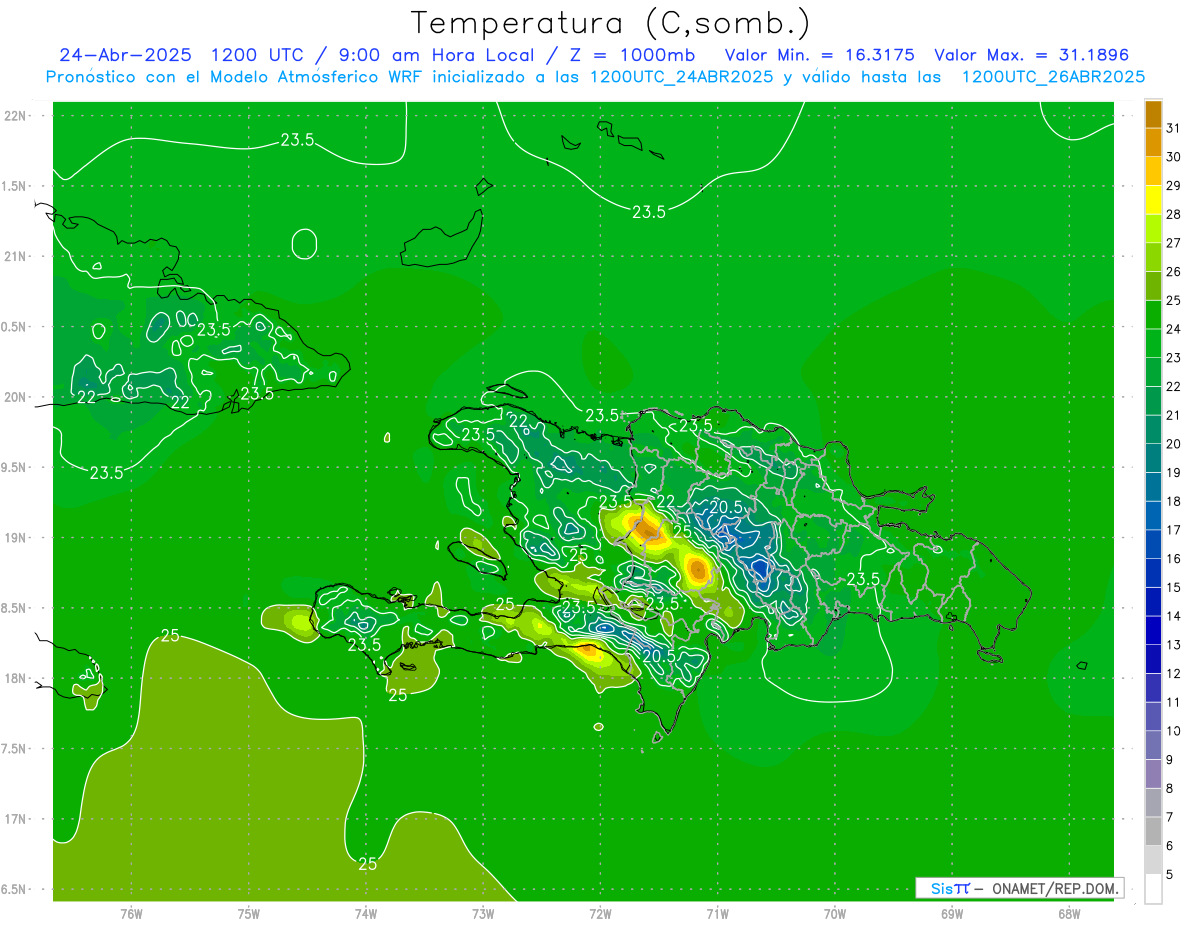Viewport: 1200px width, 927px height.
Task: Pick the colorbar swatch between 20 and 21
Action: point(1153,429)
